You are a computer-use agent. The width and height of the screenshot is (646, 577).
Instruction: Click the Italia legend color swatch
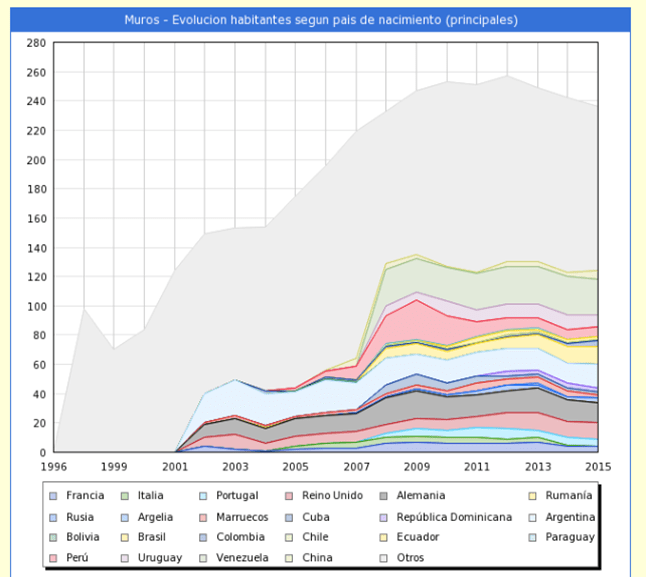(x=126, y=496)
